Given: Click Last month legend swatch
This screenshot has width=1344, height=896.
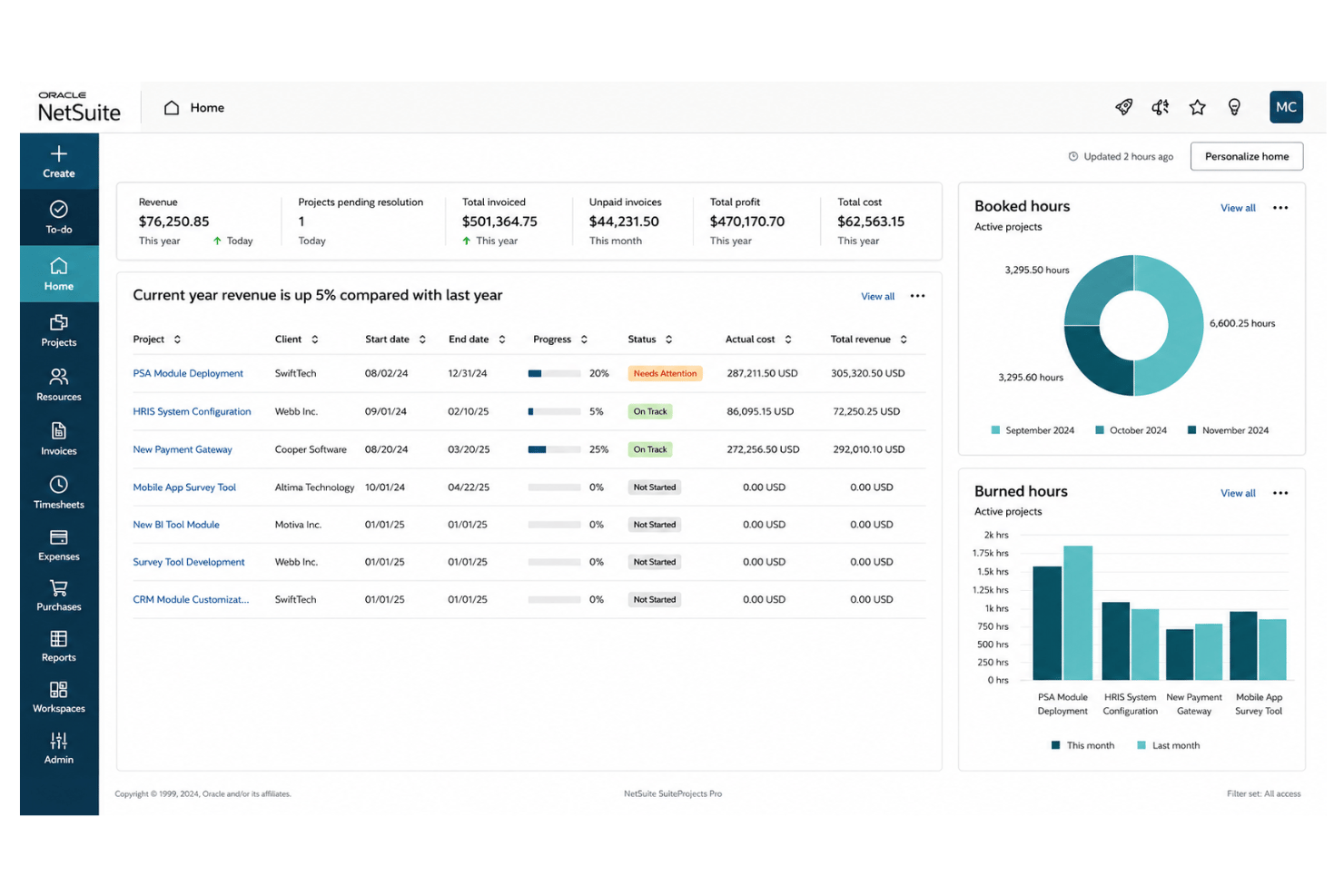Looking at the screenshot, I should [x=1141, y=745].
